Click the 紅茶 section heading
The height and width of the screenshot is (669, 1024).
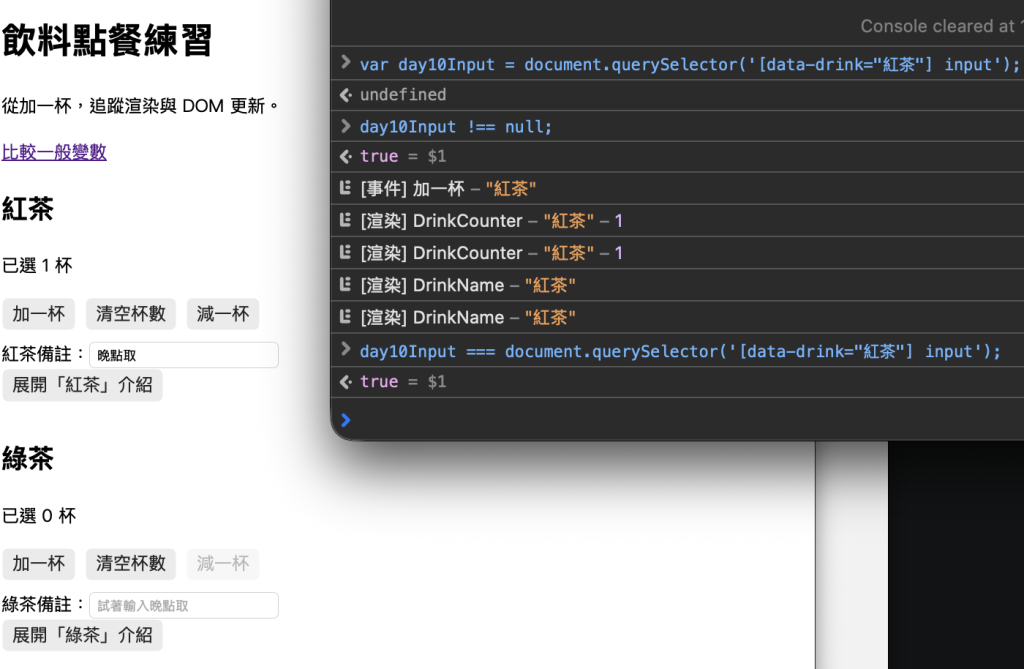[28, 209]
